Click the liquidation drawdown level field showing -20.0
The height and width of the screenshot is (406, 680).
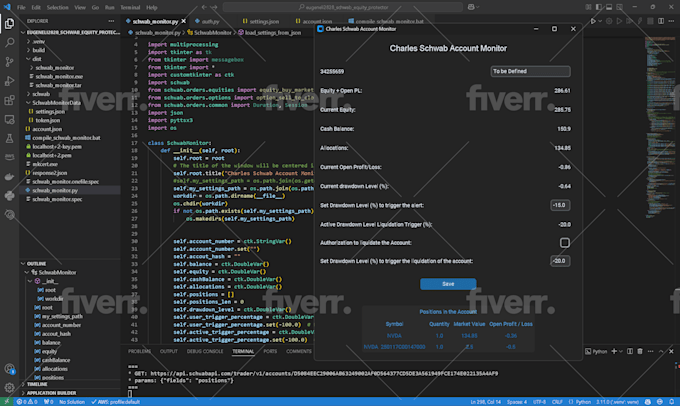click(560, 261)
